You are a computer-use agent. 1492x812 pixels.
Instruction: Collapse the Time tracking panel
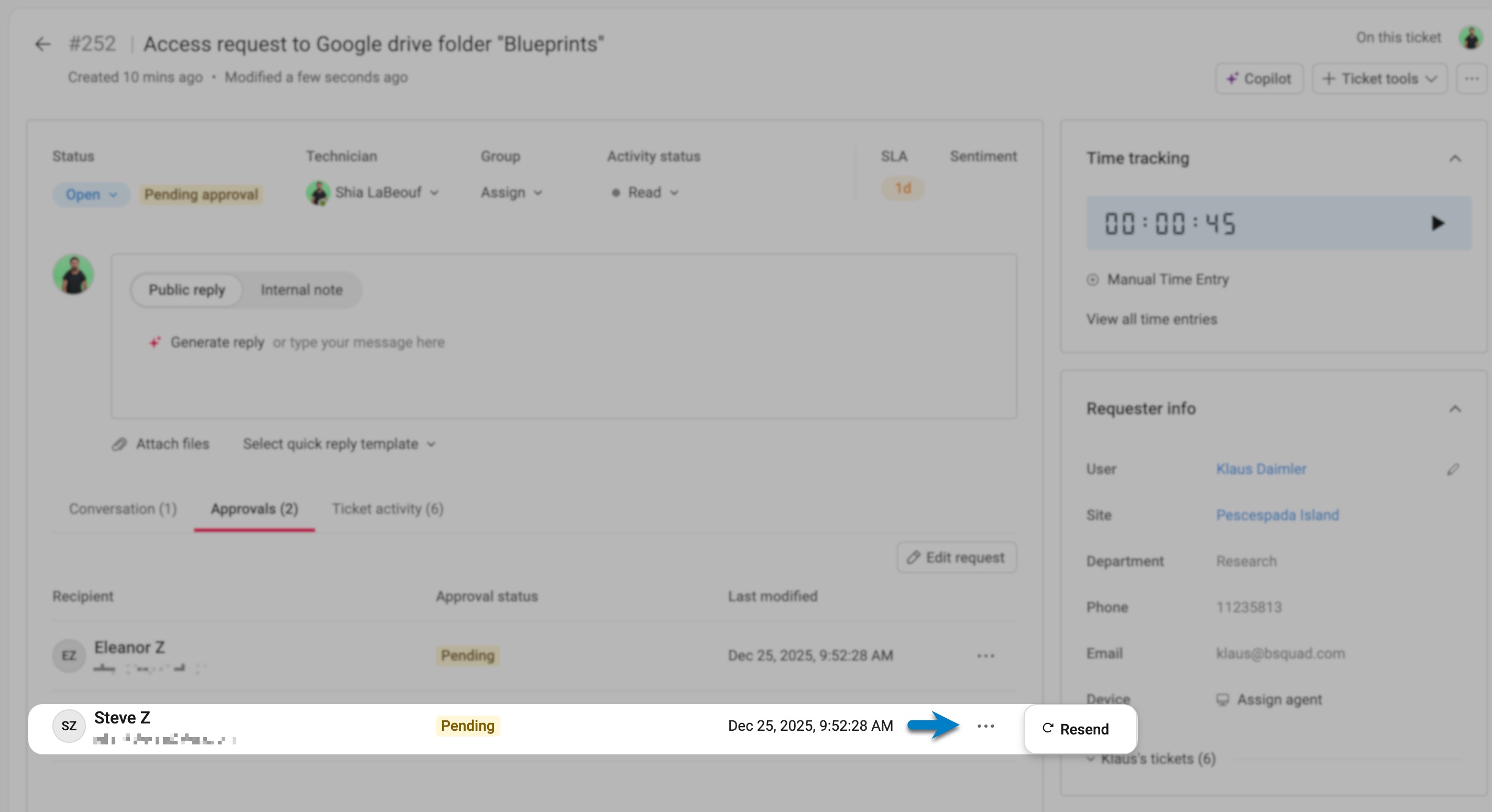click(1455, 159)
